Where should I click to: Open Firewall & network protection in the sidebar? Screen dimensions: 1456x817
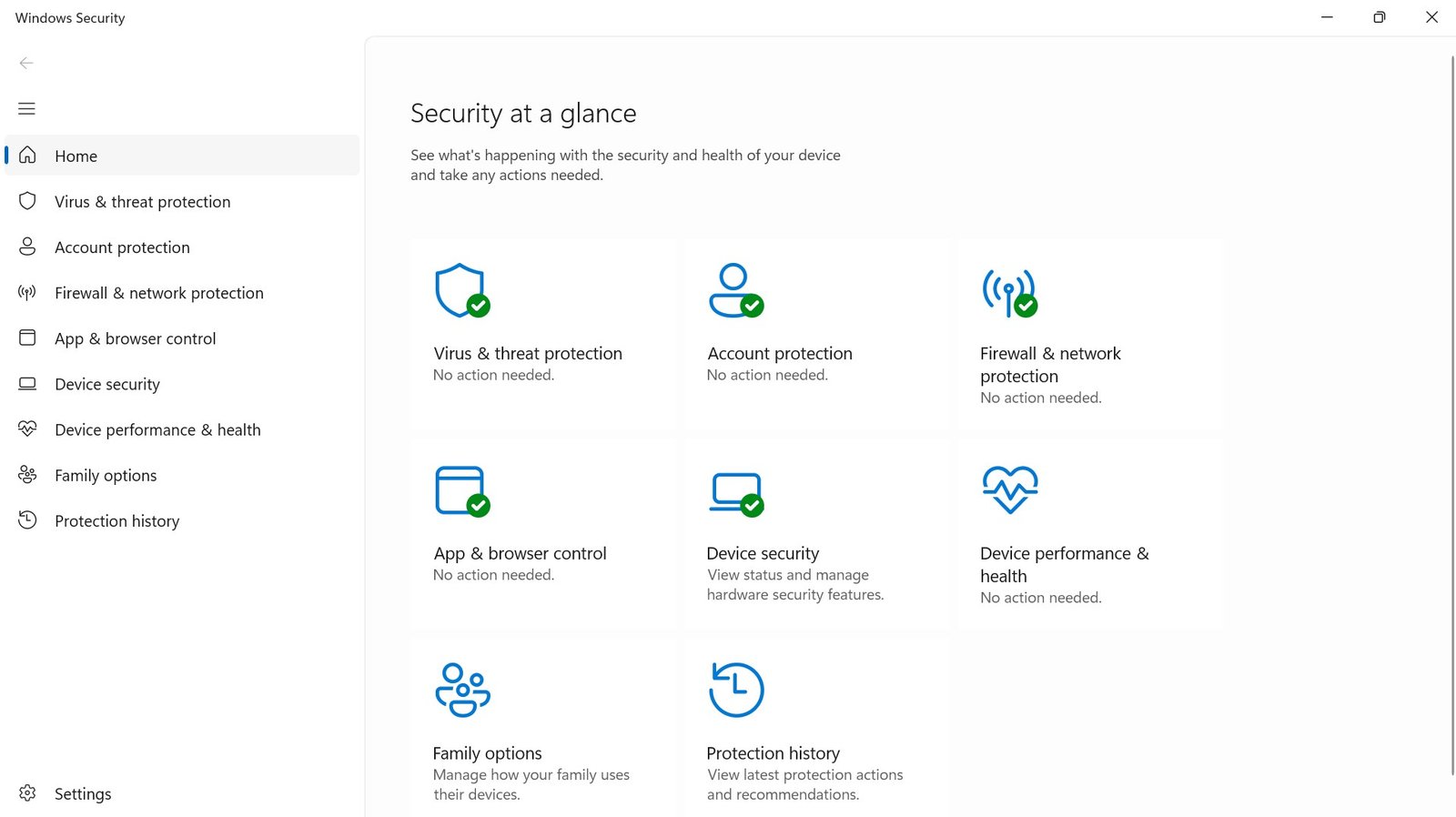tap(182, 292)
